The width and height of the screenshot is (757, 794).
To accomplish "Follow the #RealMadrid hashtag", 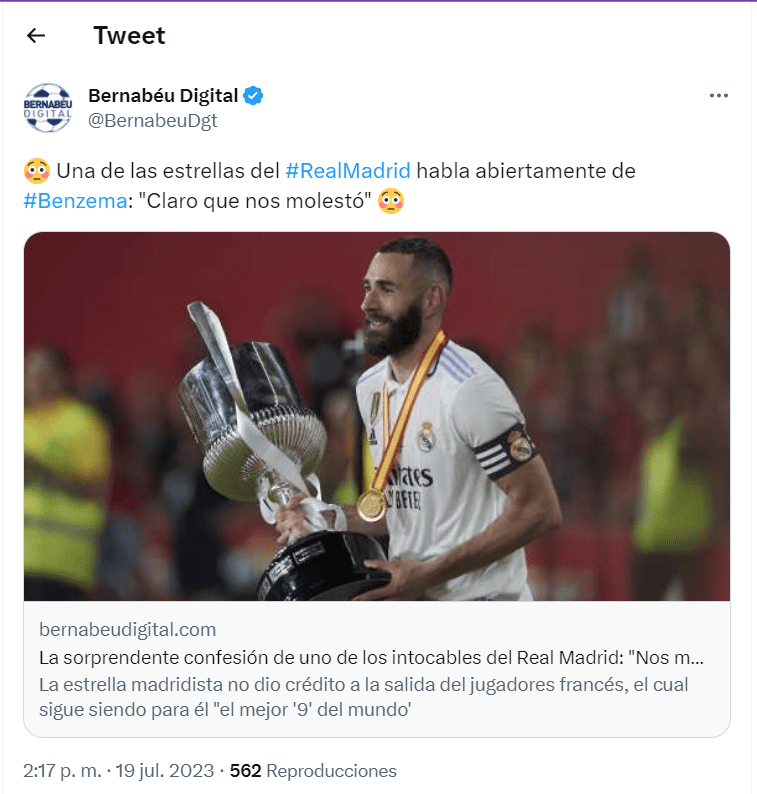I will tap(348, 171).
